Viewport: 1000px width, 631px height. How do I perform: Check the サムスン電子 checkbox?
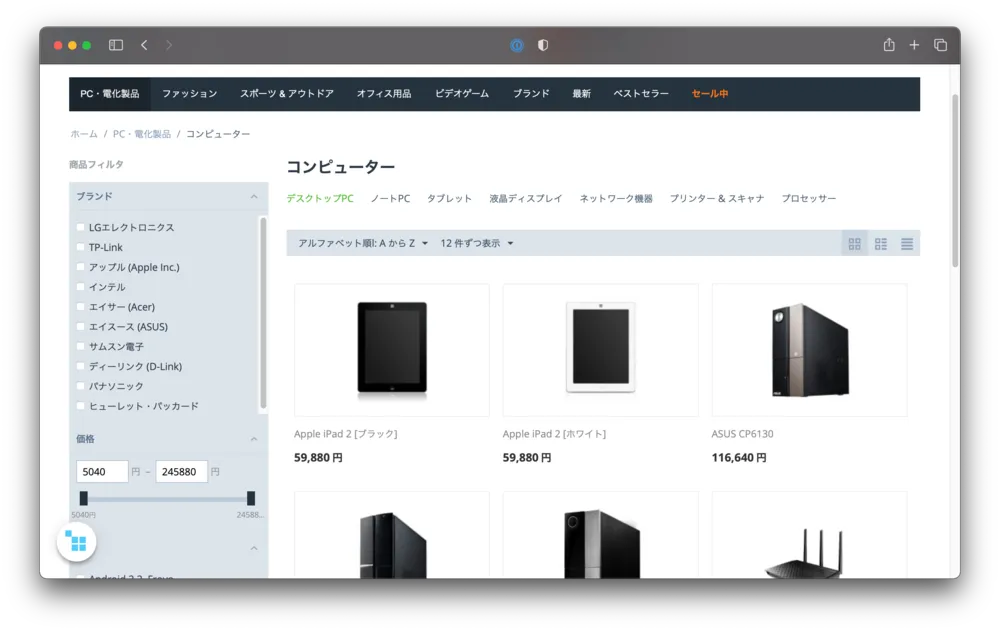tap(80, 346)
